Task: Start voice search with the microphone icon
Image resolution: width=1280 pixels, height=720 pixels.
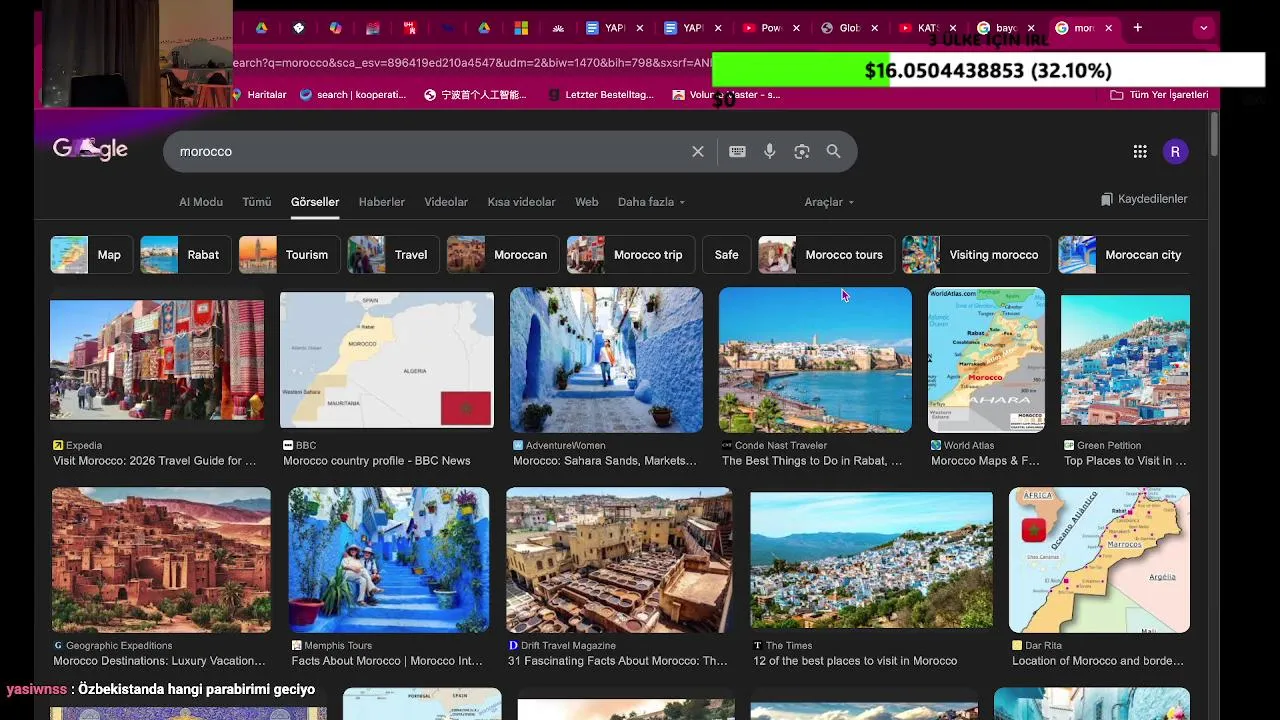Action: tap(770, 151)
